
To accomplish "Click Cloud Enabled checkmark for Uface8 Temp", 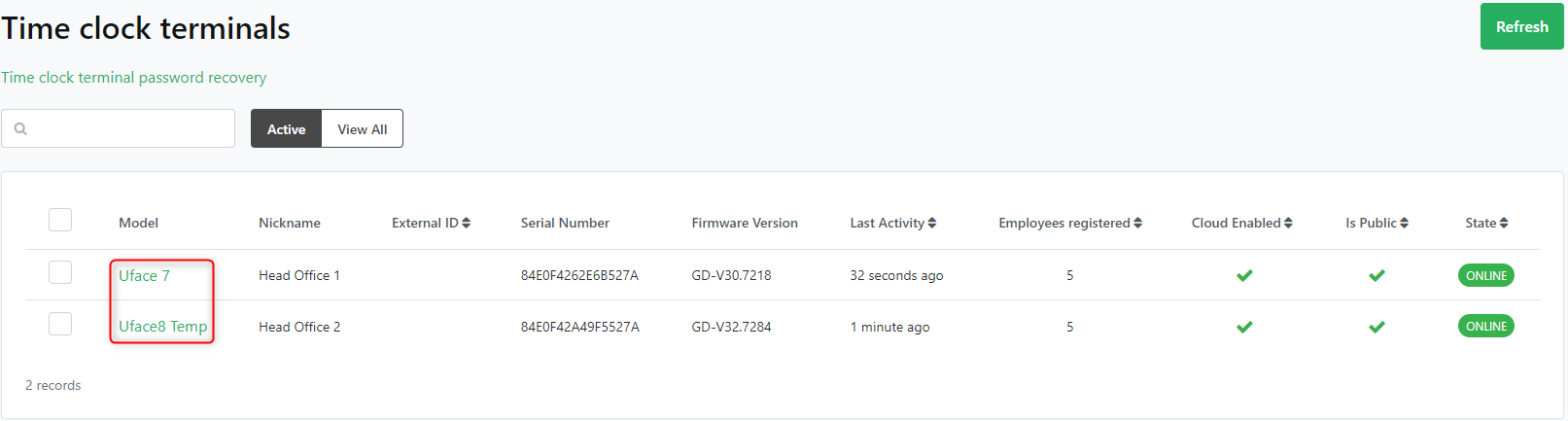I will [x=1243, y=327].
